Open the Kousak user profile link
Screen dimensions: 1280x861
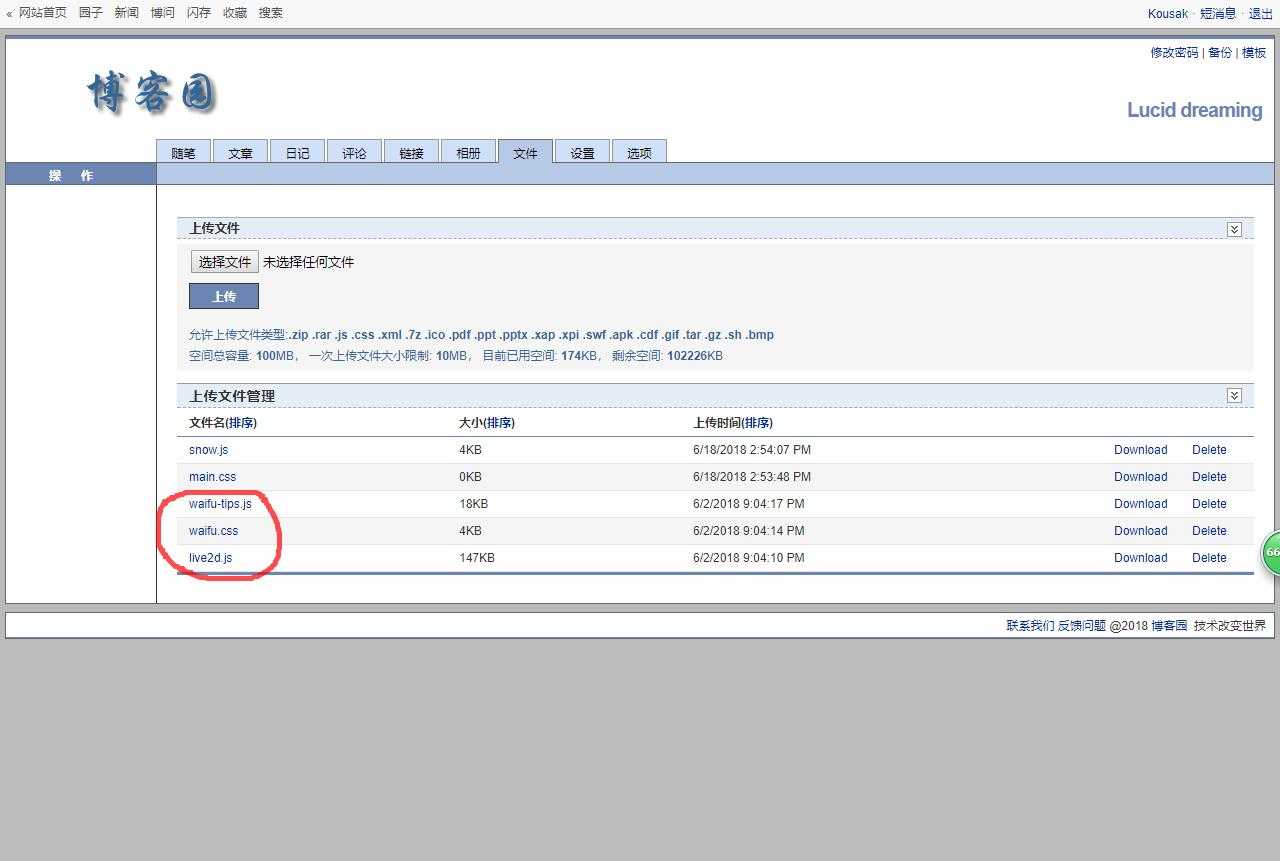coord(1167,14)
